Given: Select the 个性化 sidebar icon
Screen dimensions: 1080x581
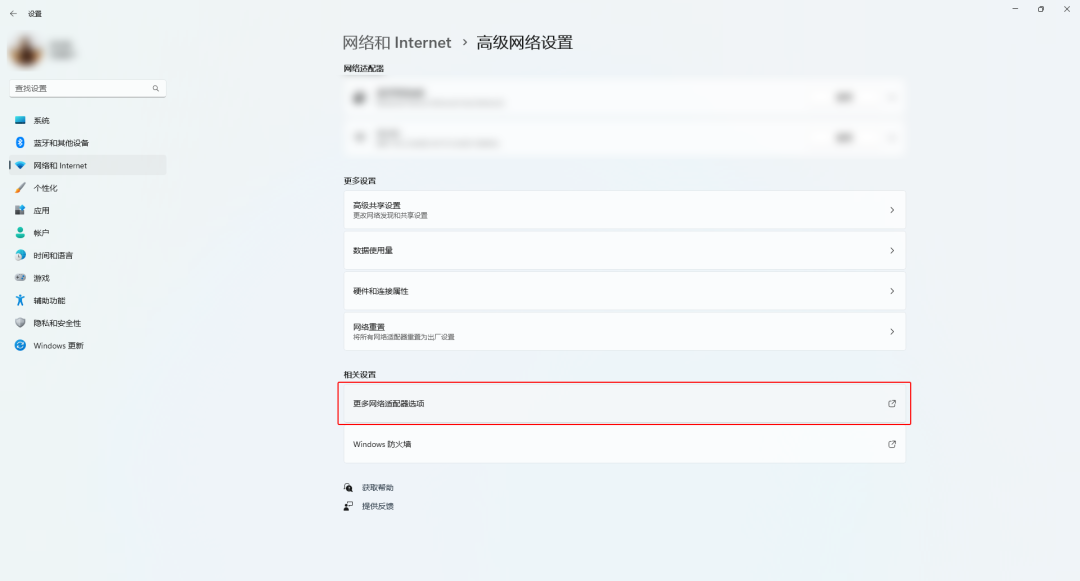Looking at the screenshot, I should pyautogui.click(x=46, y=187).
